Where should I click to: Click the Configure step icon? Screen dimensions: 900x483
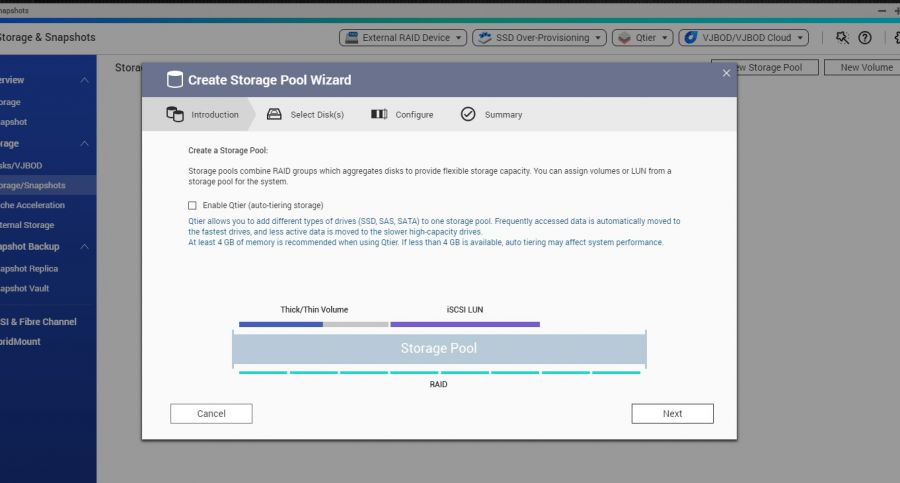point(379,114)
